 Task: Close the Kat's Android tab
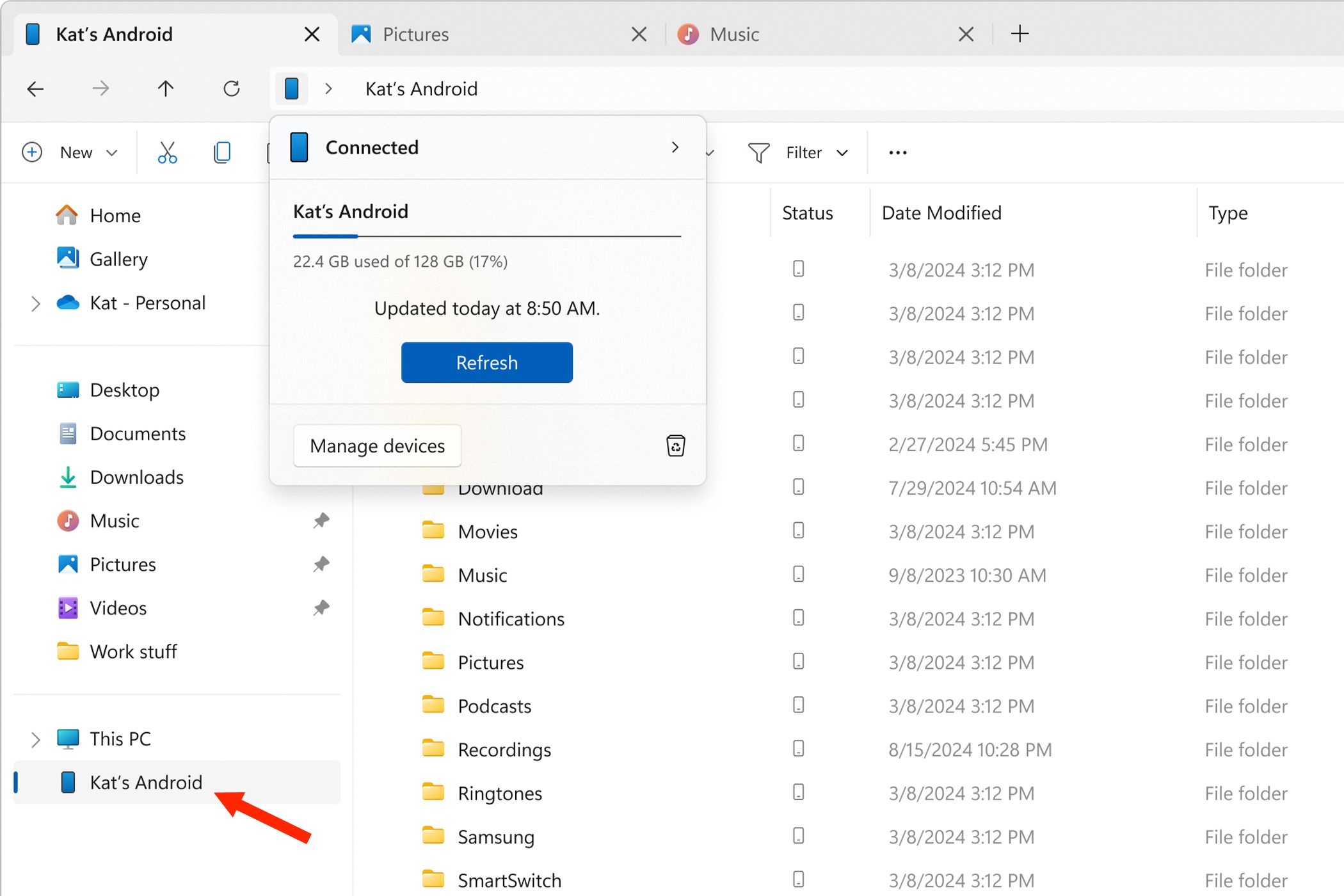(312, 34)
